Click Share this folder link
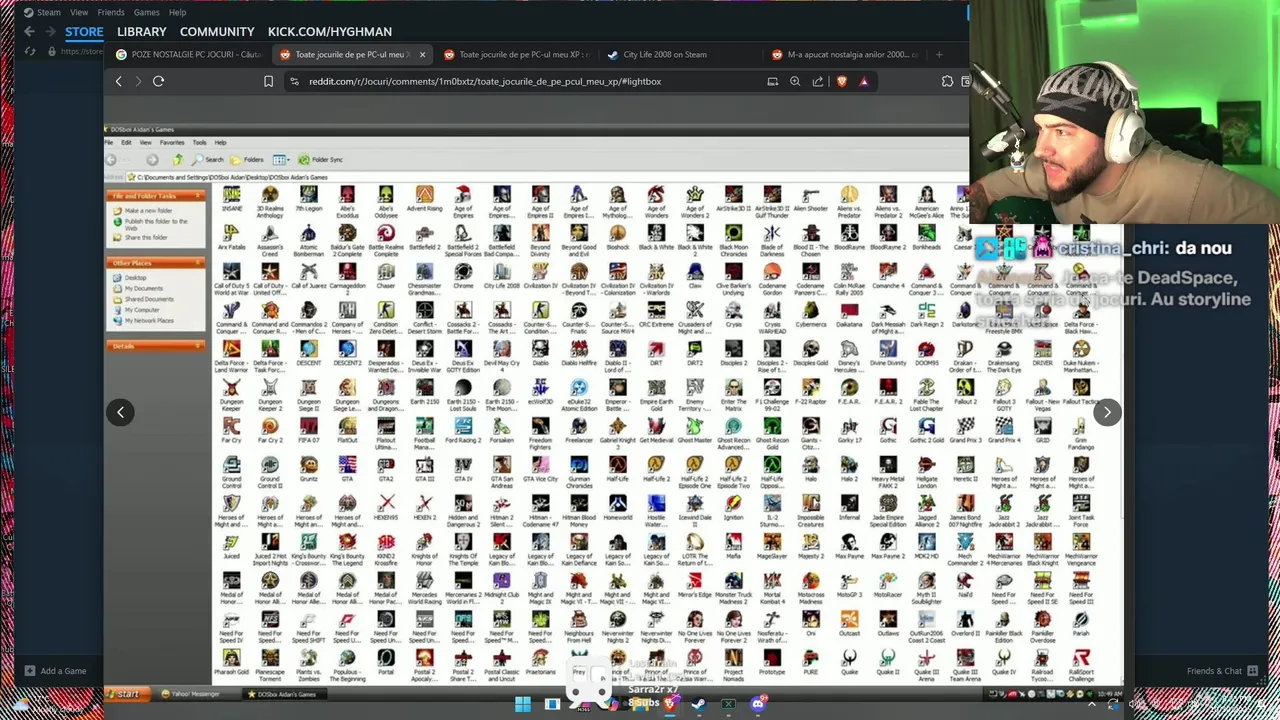Image resolution: width=1280 pixels, height=720 pixels. pyautogui.click(x=145, y=237)
